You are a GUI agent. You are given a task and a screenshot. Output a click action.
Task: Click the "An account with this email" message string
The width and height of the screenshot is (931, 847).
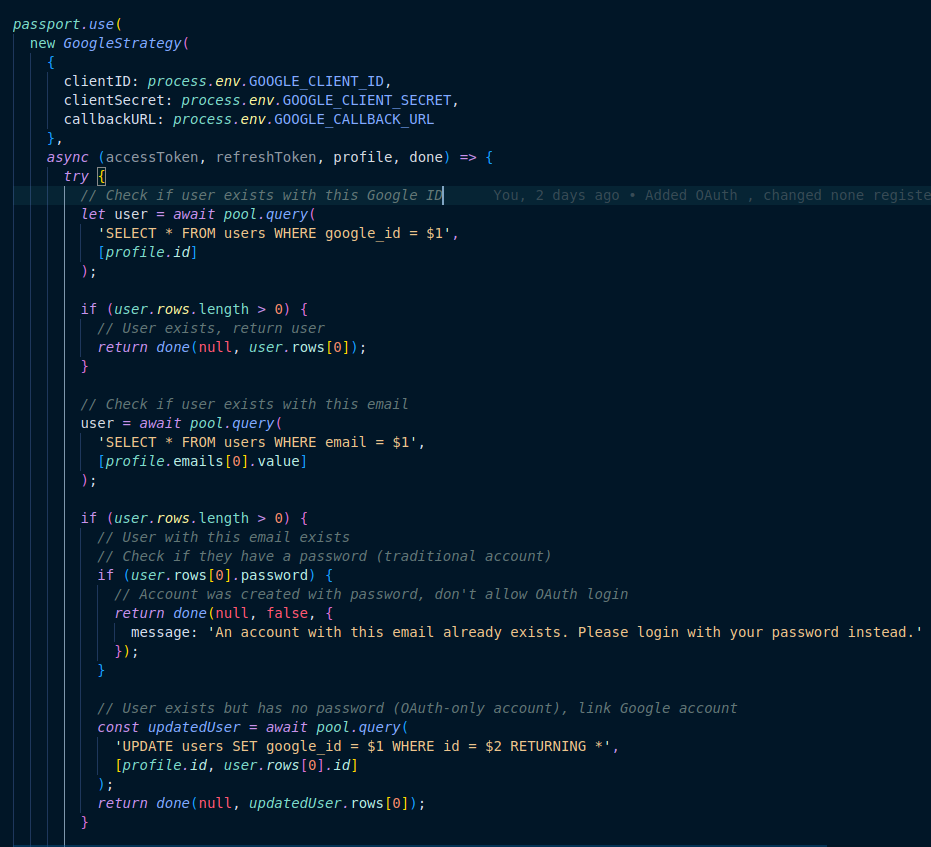tap(563, 632)
